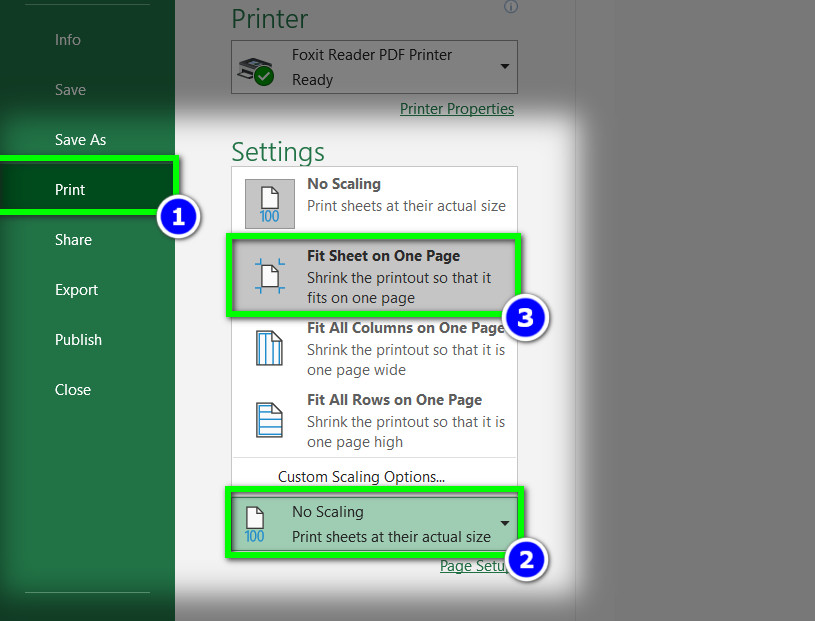Open the Info section in sidebar
Image resolution: width=815 pixels, height=621 pixels.
[68, 40]
